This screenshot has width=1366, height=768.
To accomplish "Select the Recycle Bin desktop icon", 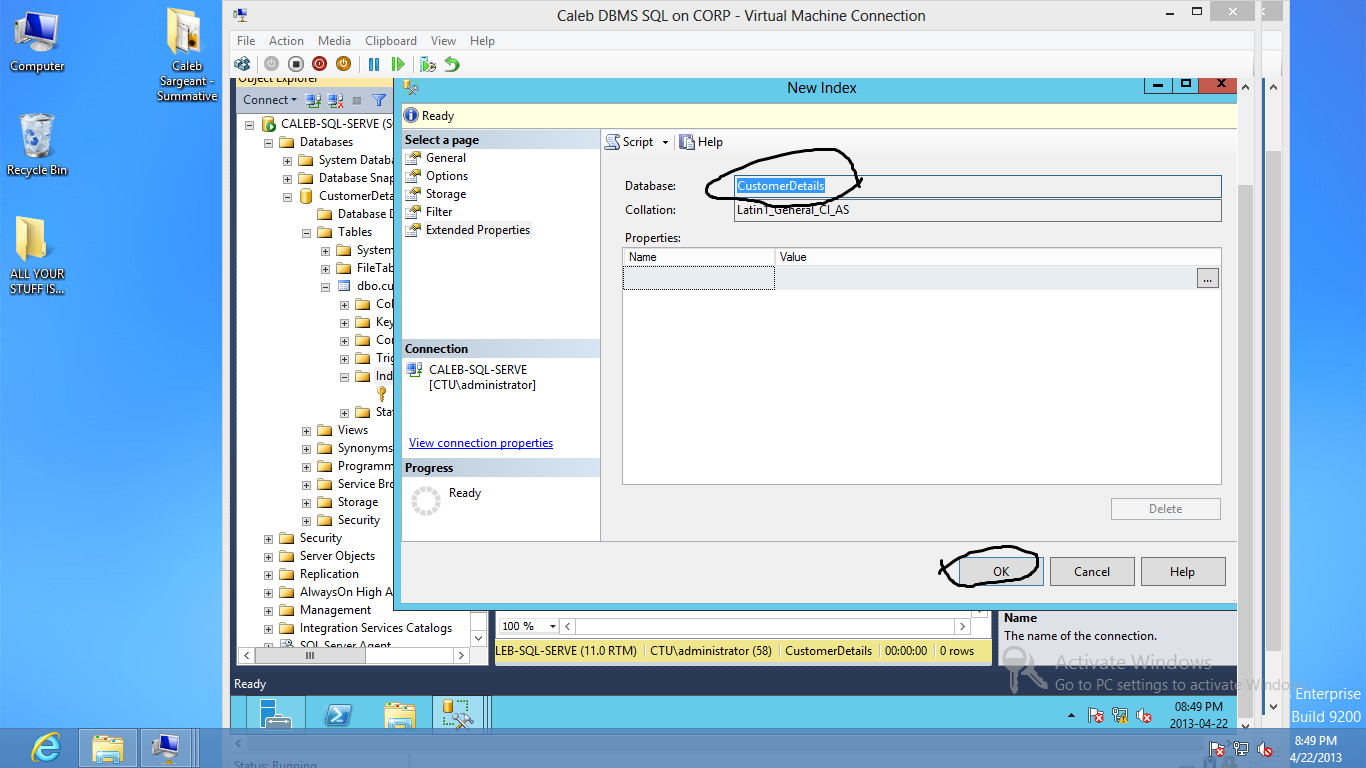I will pos(37,145).
